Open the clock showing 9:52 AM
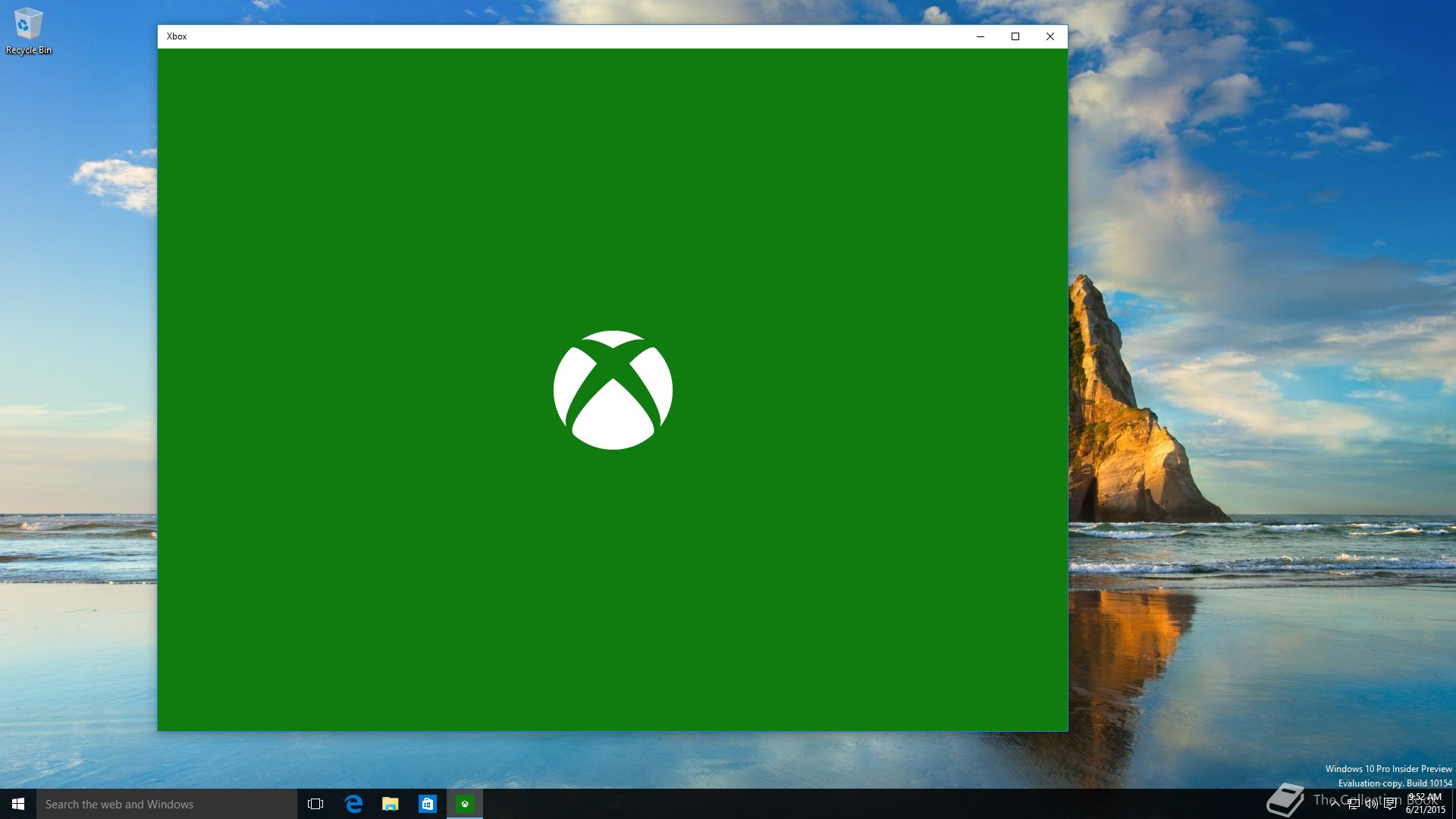This screenshot has width=1456, height=819. pyautogui.click(x=1426, y=804)
